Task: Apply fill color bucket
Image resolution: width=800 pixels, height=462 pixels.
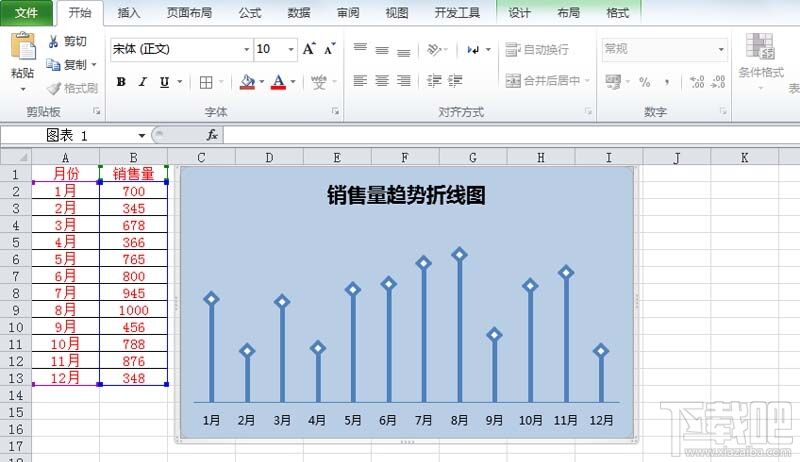Action: [247, 82]
